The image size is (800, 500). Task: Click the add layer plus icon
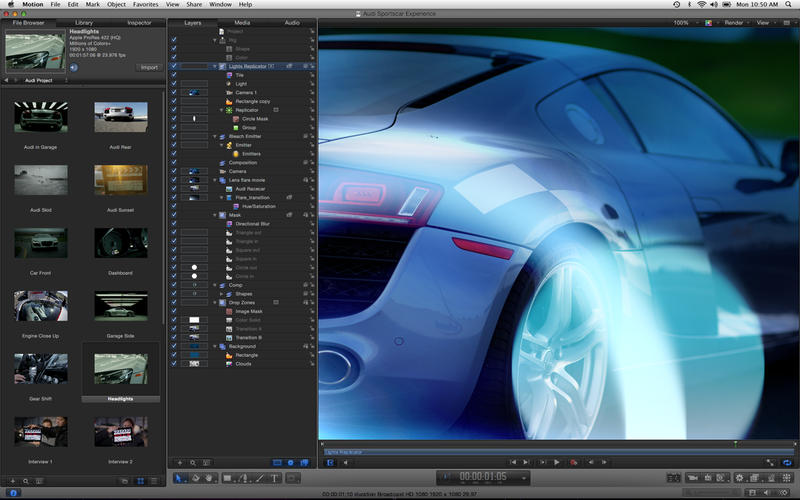tap(180, 463)
